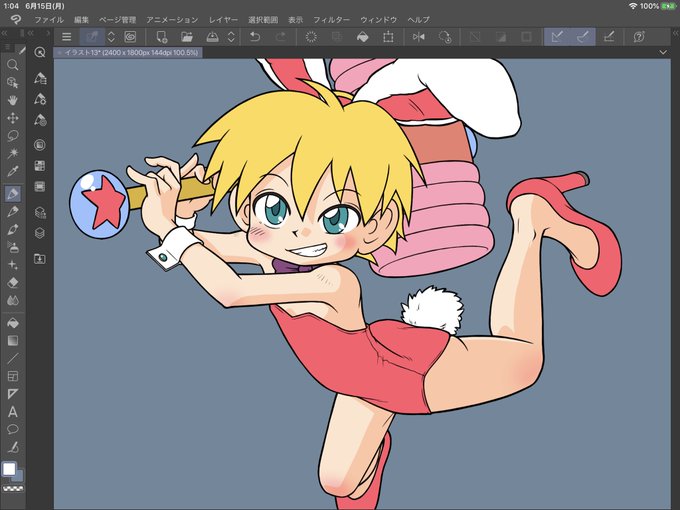Click the Save icon in command bar

click(212, 37)
